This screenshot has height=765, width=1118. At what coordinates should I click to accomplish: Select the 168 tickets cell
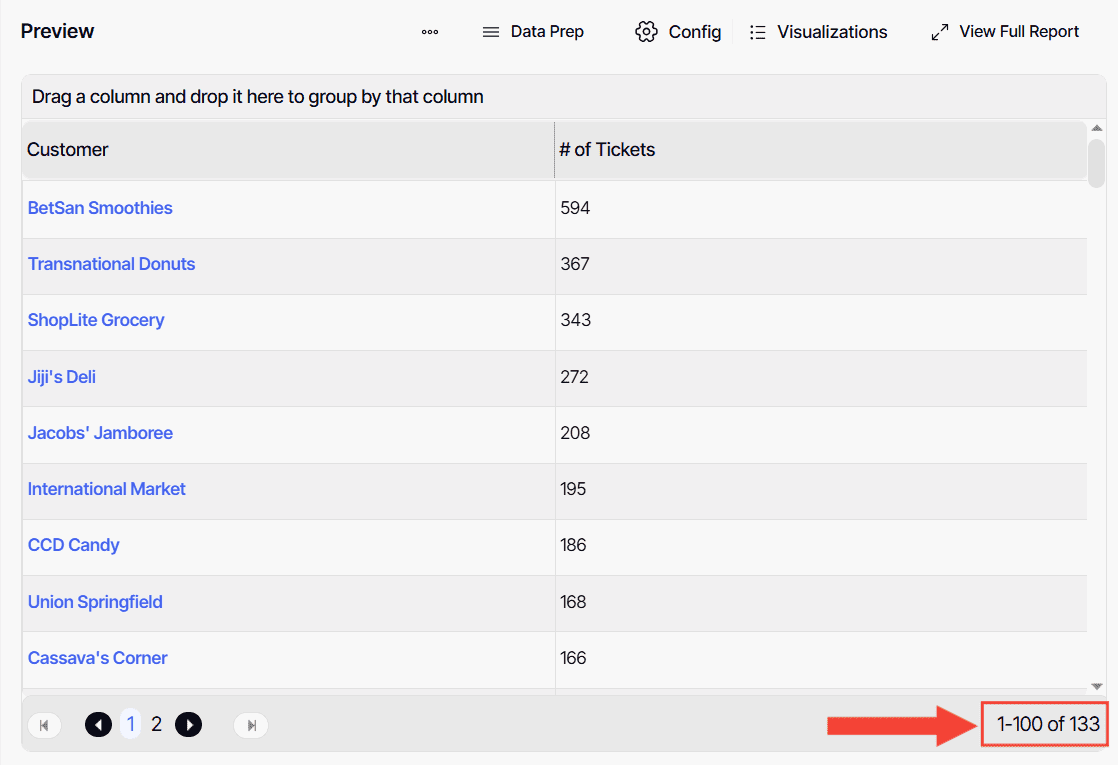click(x=821, y=603)
